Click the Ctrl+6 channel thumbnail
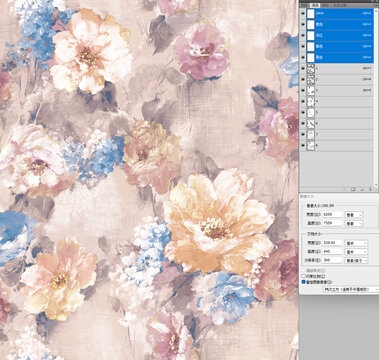This screenshot has width=379, height=360. pyautogui.click(x=311, y=58)
